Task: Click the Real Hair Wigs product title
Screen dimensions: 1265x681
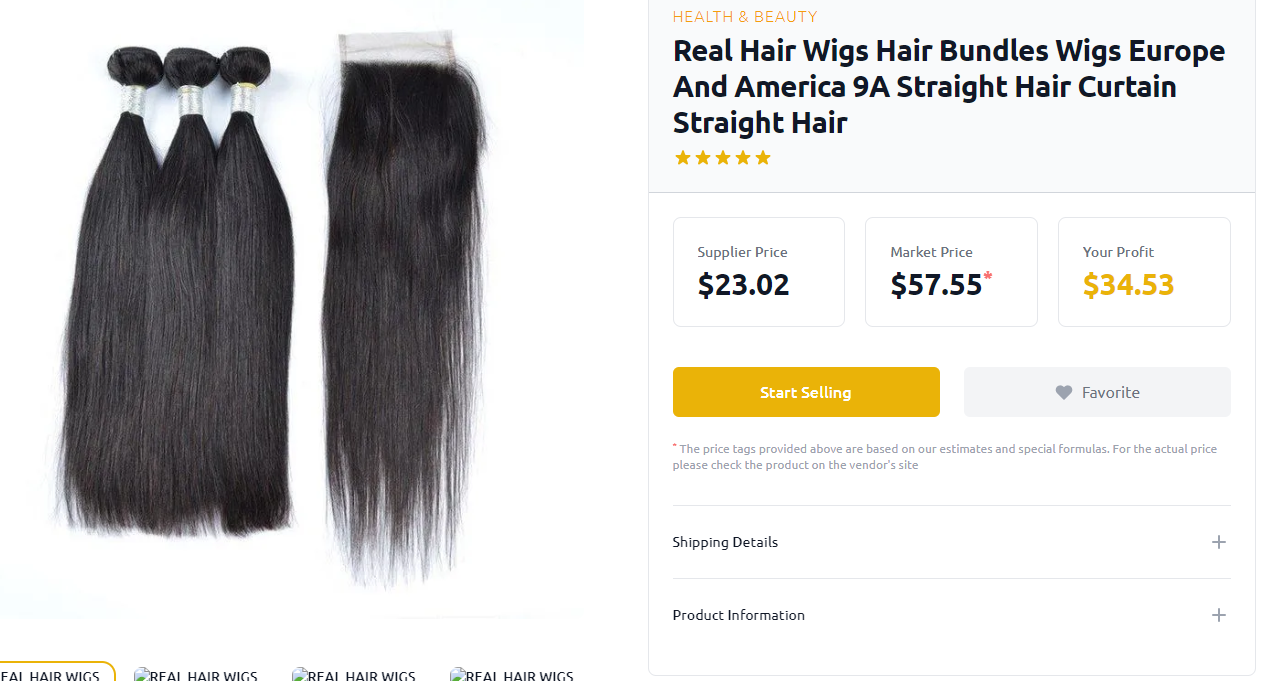Action: (x=948, y=86)
